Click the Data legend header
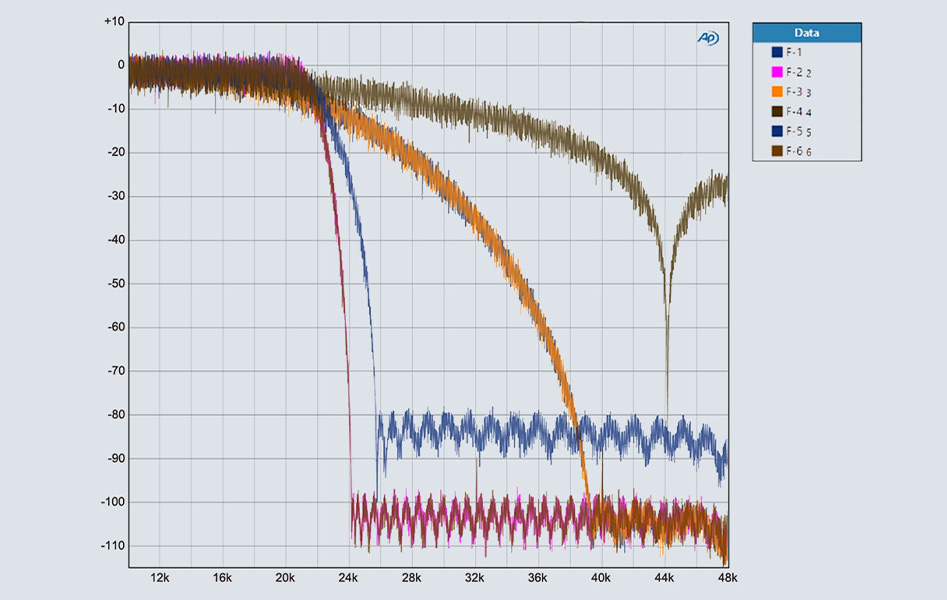 click(x=806, y=32)
